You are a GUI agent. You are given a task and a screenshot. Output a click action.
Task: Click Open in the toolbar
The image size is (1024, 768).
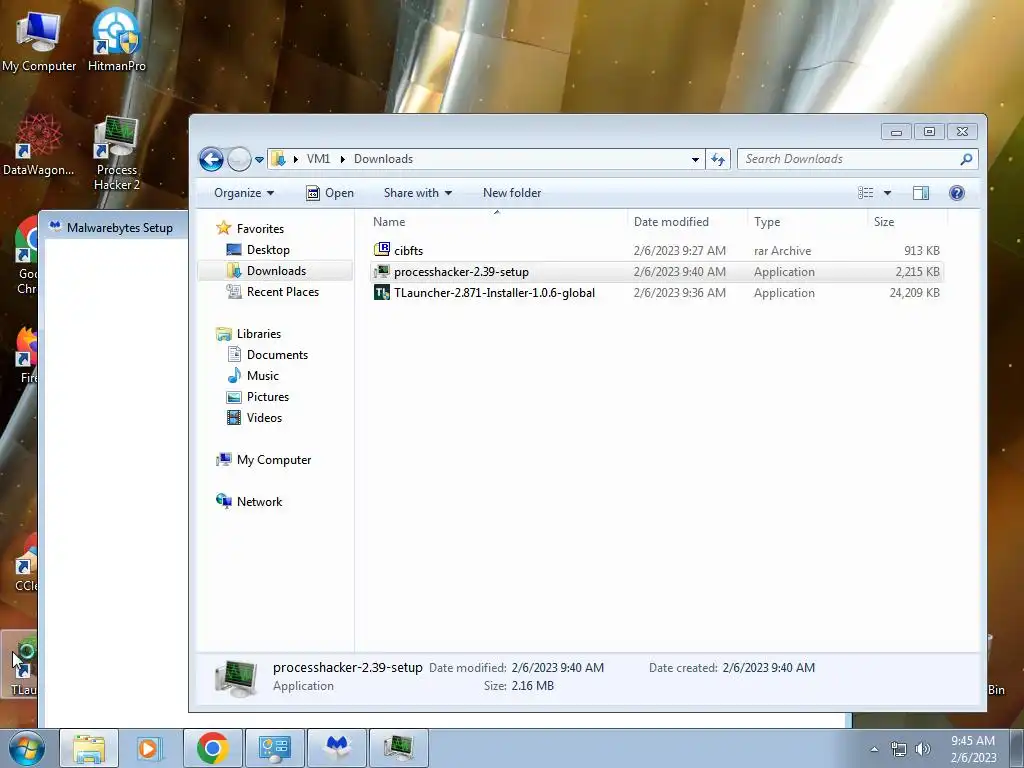coord(330,193)
